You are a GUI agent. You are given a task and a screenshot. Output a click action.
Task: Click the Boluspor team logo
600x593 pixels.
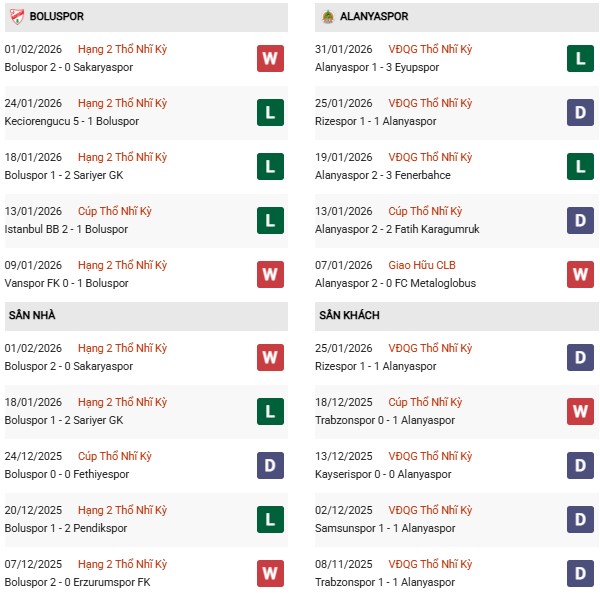(16, 16)
